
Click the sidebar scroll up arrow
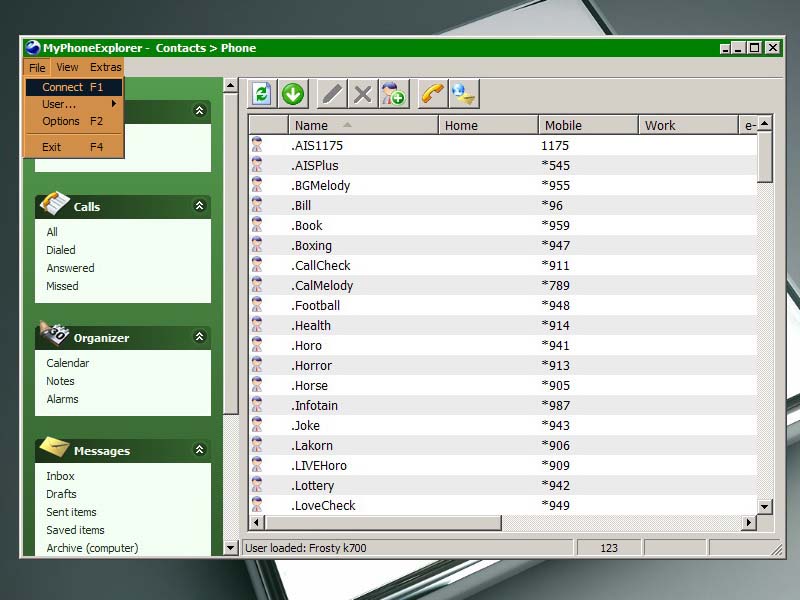(x=231, y=85)
